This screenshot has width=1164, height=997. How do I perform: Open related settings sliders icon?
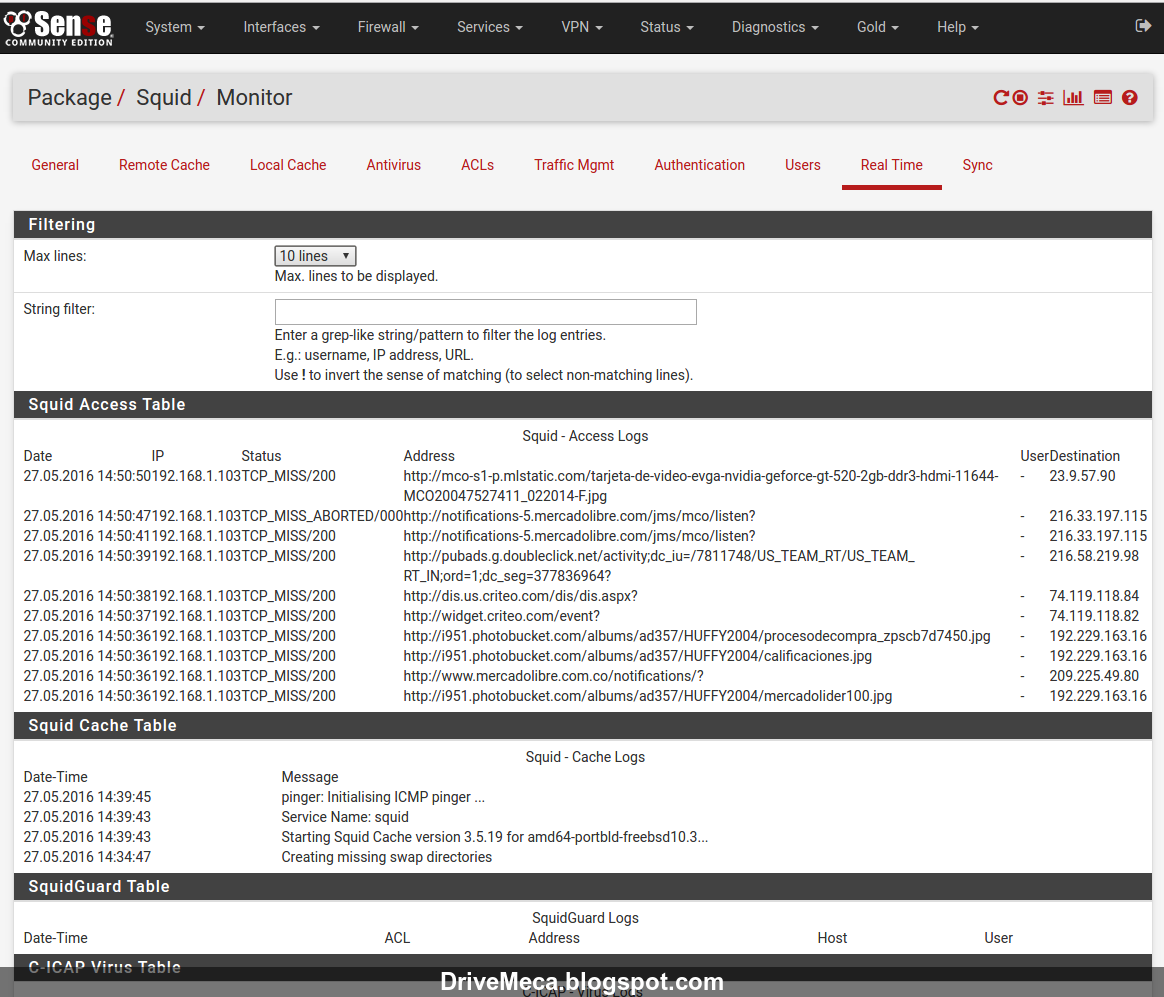click(1046, 97)
